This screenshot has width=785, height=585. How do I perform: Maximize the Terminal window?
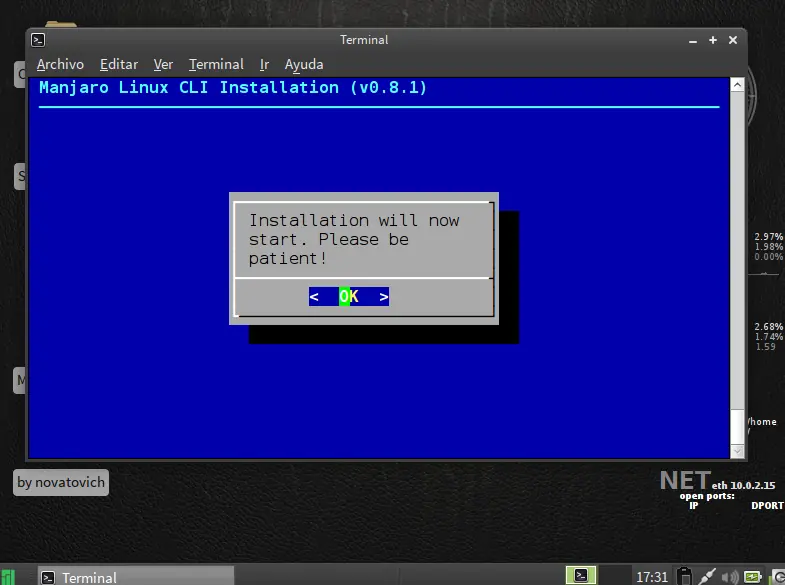click(x=713, y=40)
